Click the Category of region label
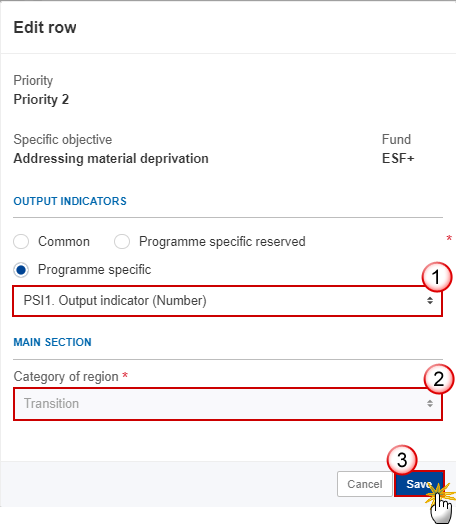The image size is (456, 524). click(66, 377)
